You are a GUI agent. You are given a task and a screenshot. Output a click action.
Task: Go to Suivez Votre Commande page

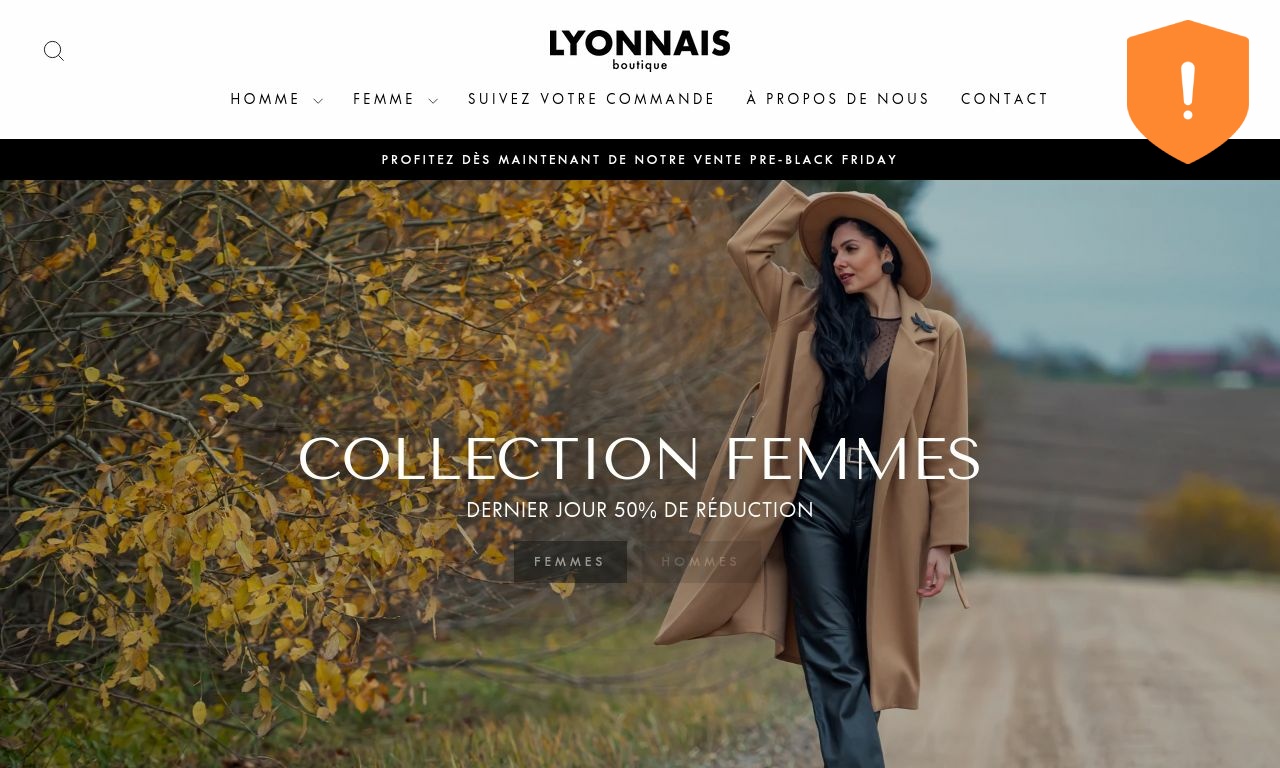[x=592, y=99]
